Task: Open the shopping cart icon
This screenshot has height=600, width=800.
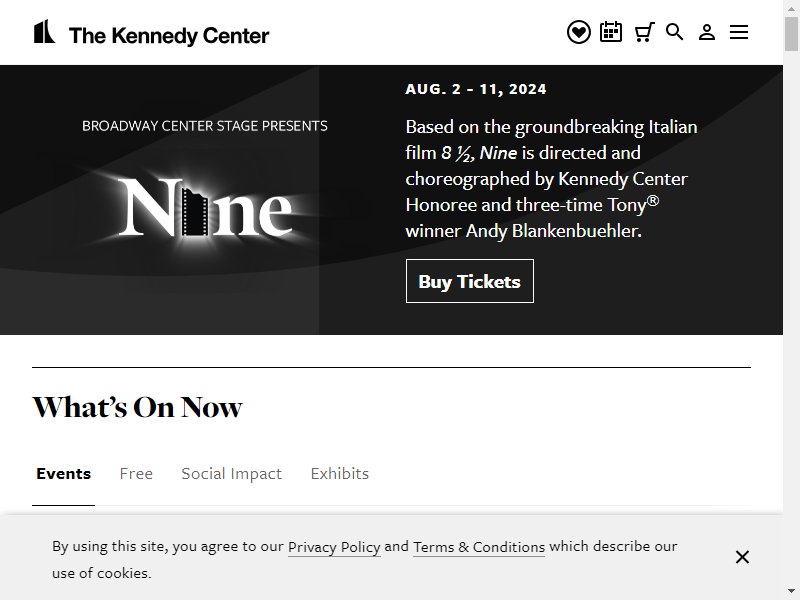Action: coord(644,32)
